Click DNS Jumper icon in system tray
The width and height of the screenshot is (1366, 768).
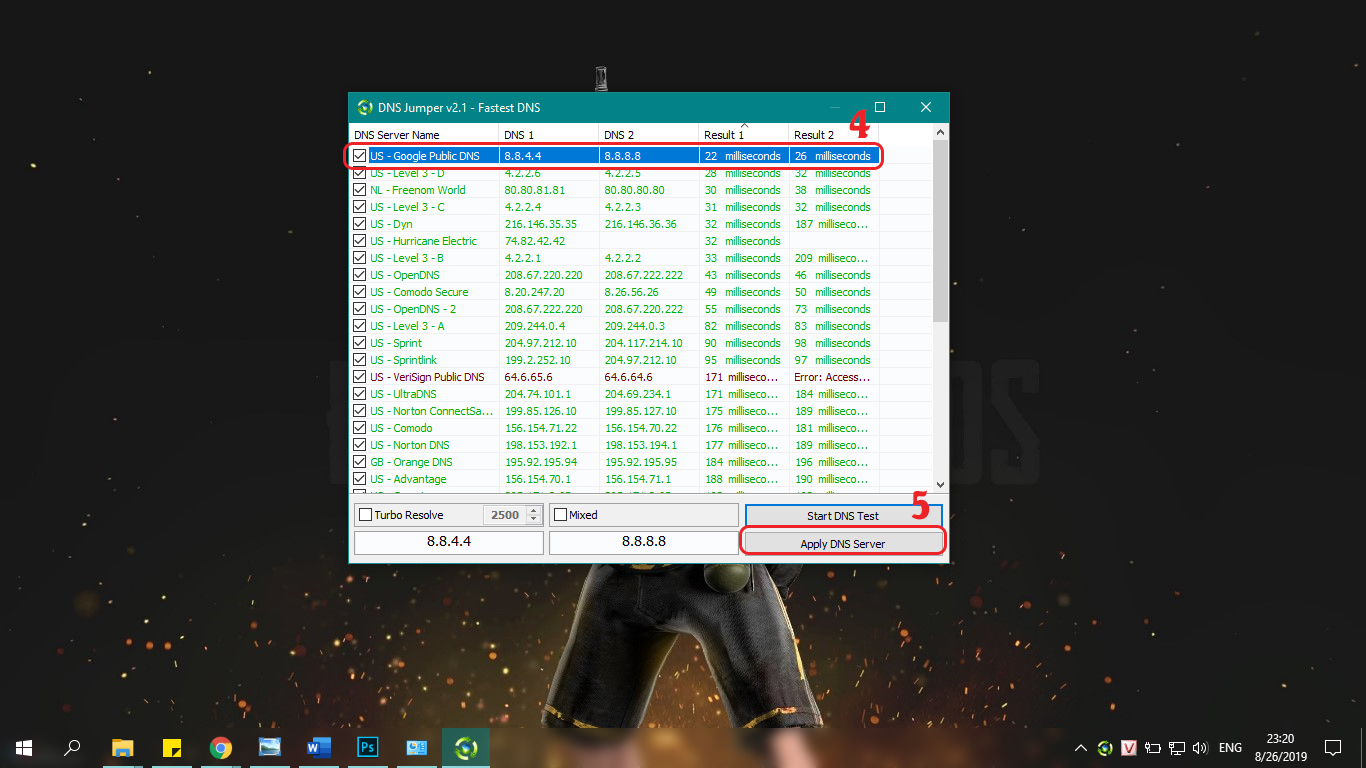pyautogui.click(x=1105, y=747)
